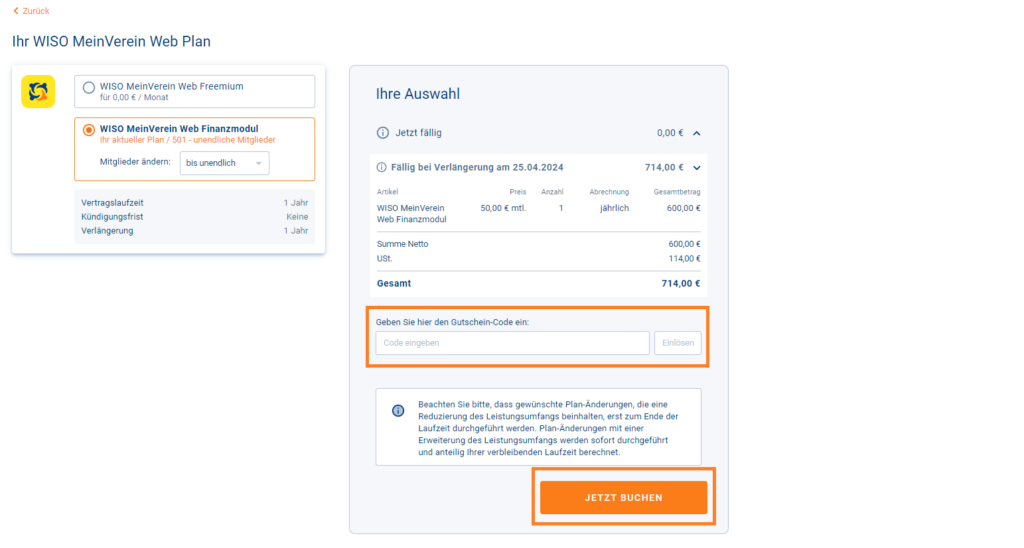The image size is (1024, 548).
Task: Click the Kündigungsfrist Keine row
Action: (x=195, y=217)
